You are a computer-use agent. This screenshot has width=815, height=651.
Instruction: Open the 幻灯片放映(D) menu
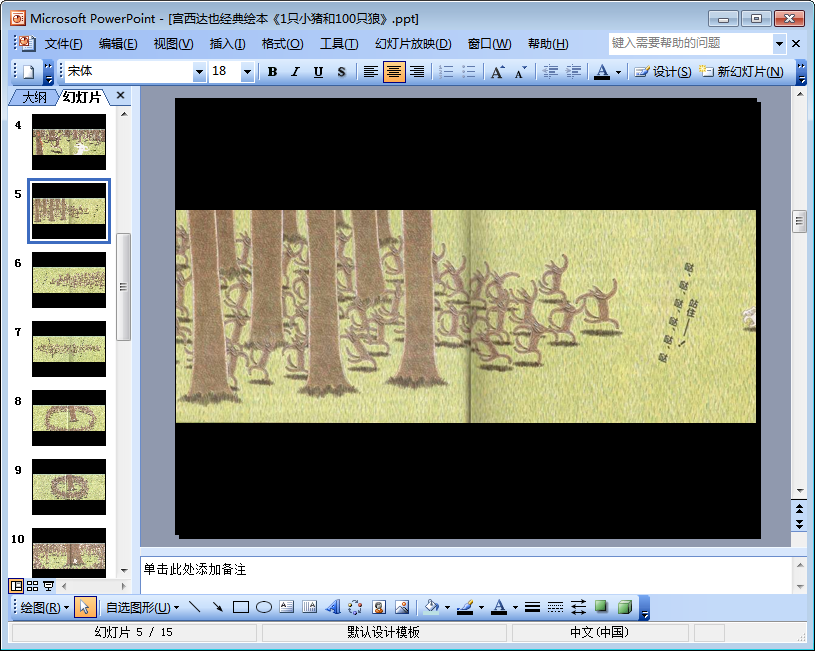[413, 44]
